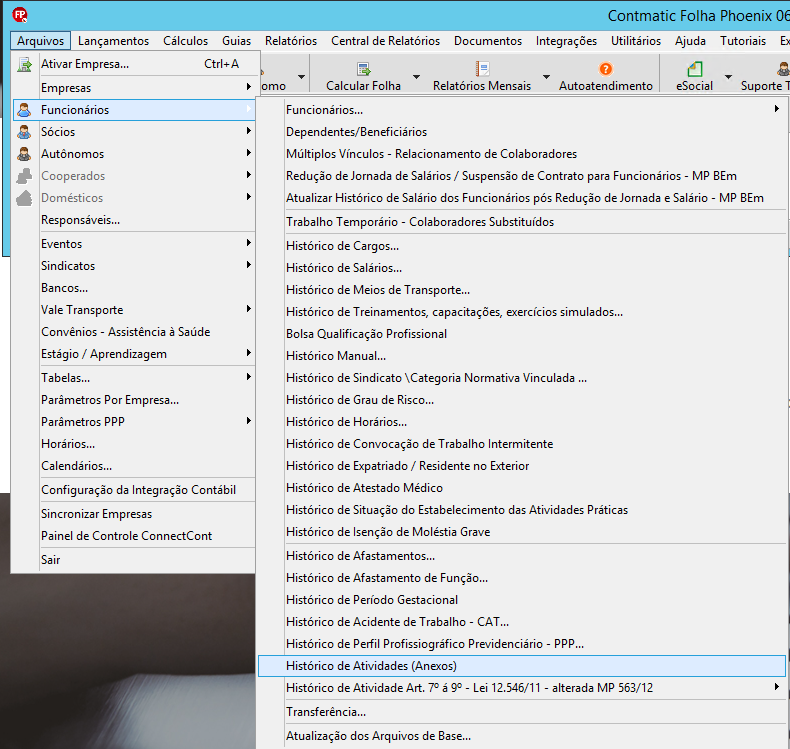Open the Ajuda menu

coord(690,41)
